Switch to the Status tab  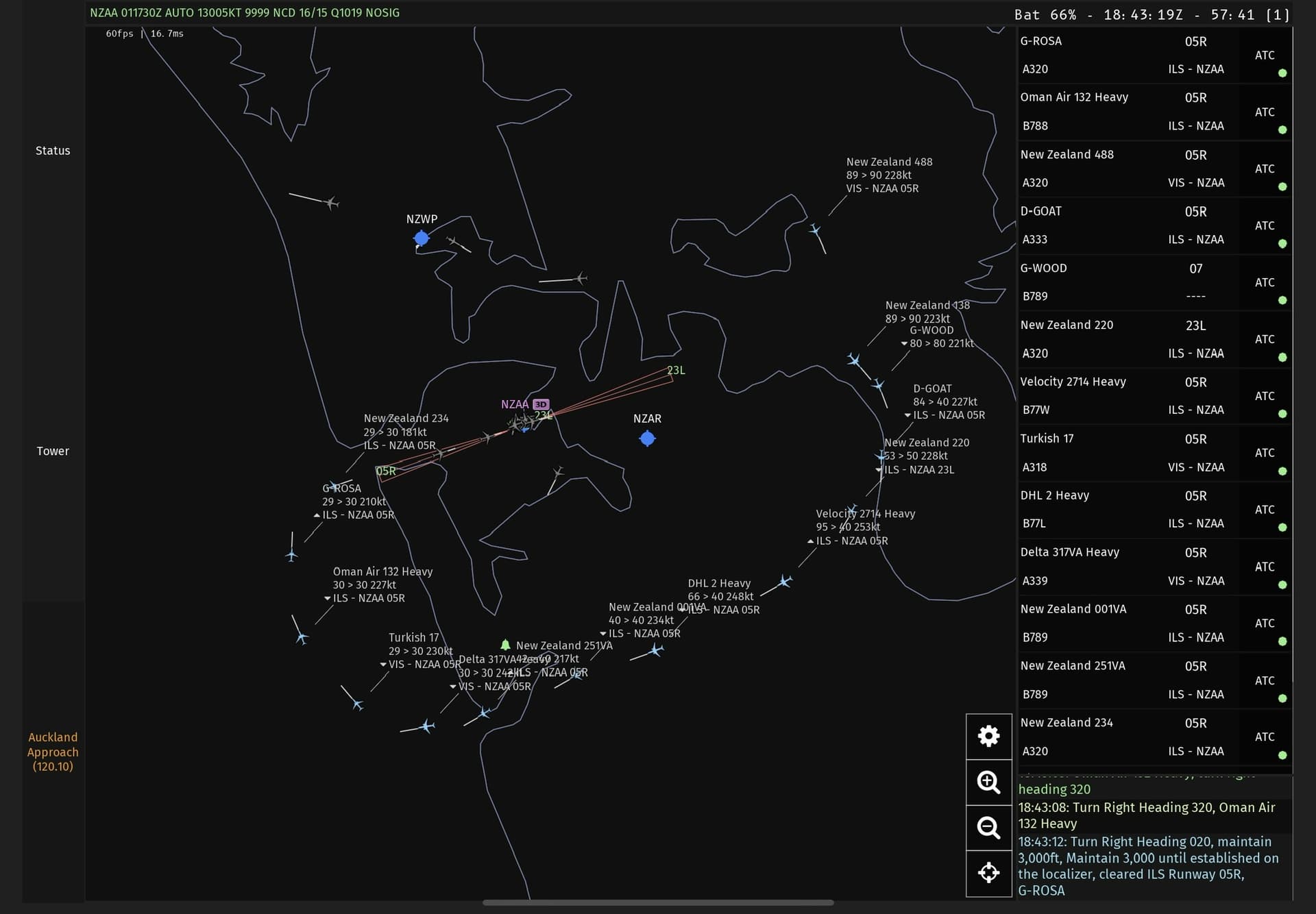click(53, 151)
